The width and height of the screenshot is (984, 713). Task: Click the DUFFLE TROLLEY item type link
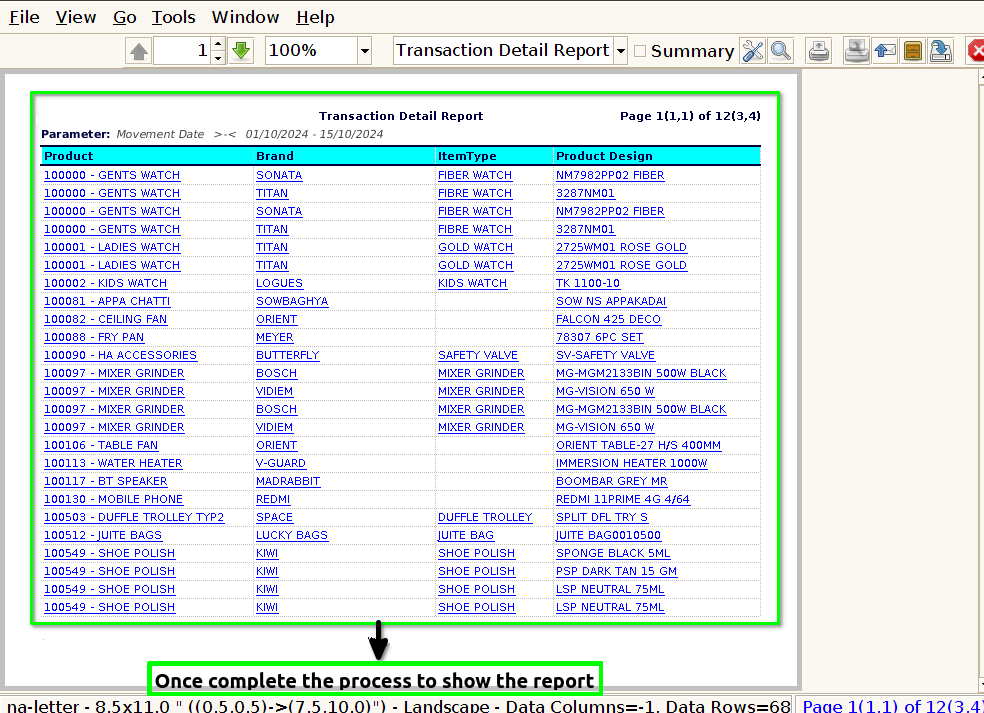pyautogui.click(x=485, y=517)
